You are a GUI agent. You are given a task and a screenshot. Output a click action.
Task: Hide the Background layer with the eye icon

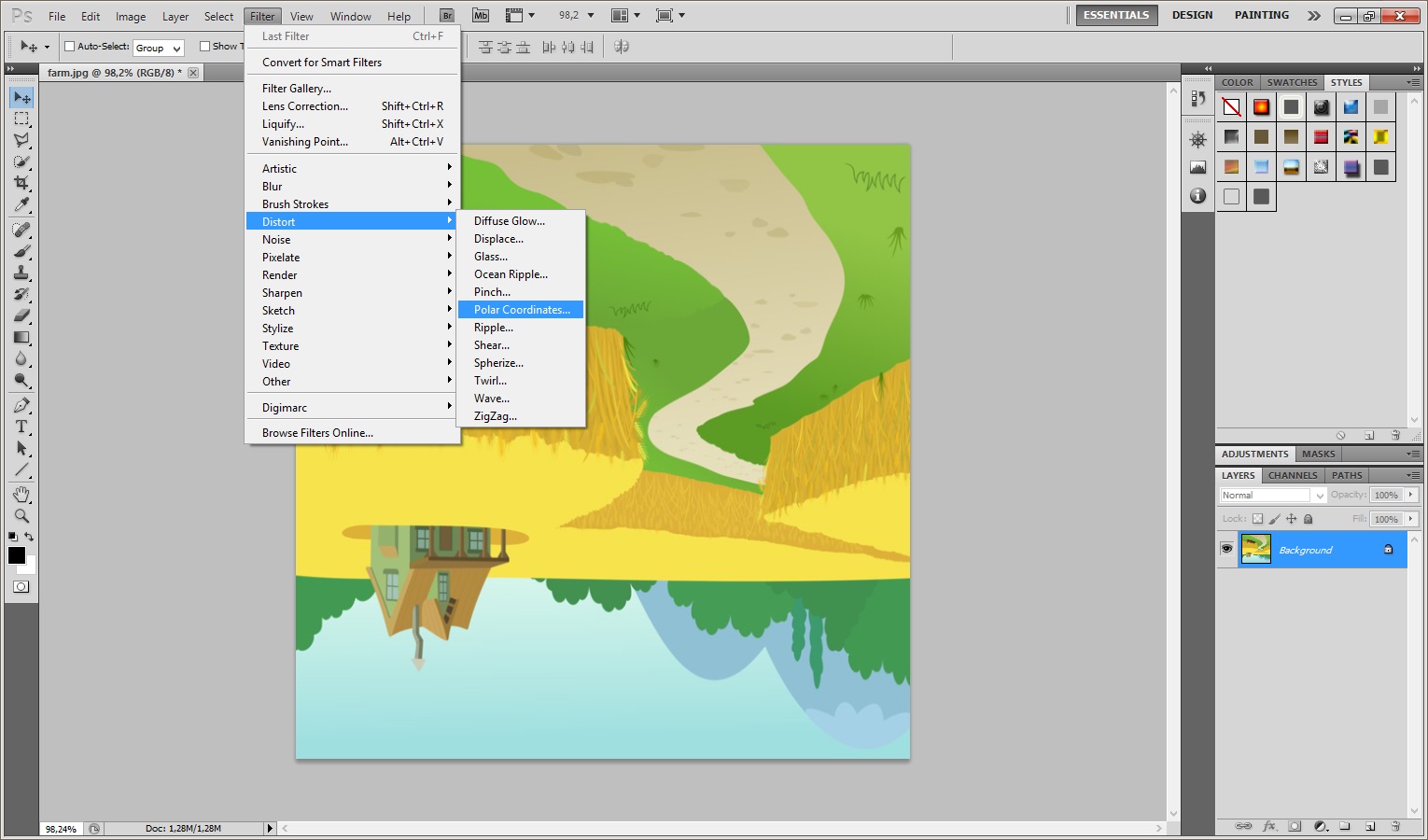pos(1226,549)
